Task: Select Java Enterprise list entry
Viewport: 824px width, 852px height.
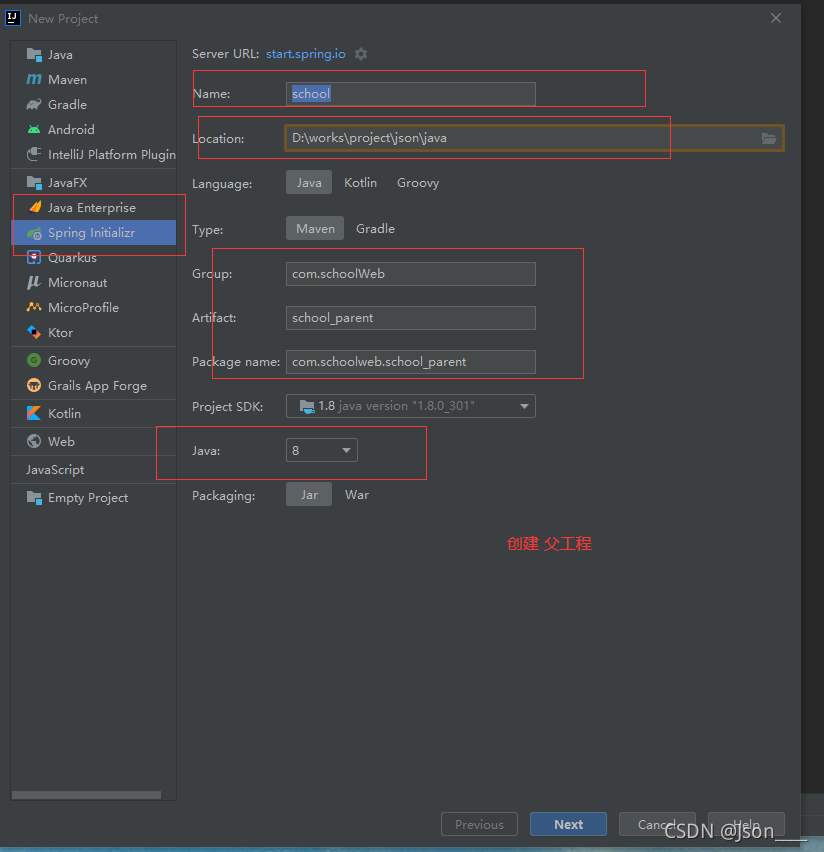Action: (x=93, y=208)
